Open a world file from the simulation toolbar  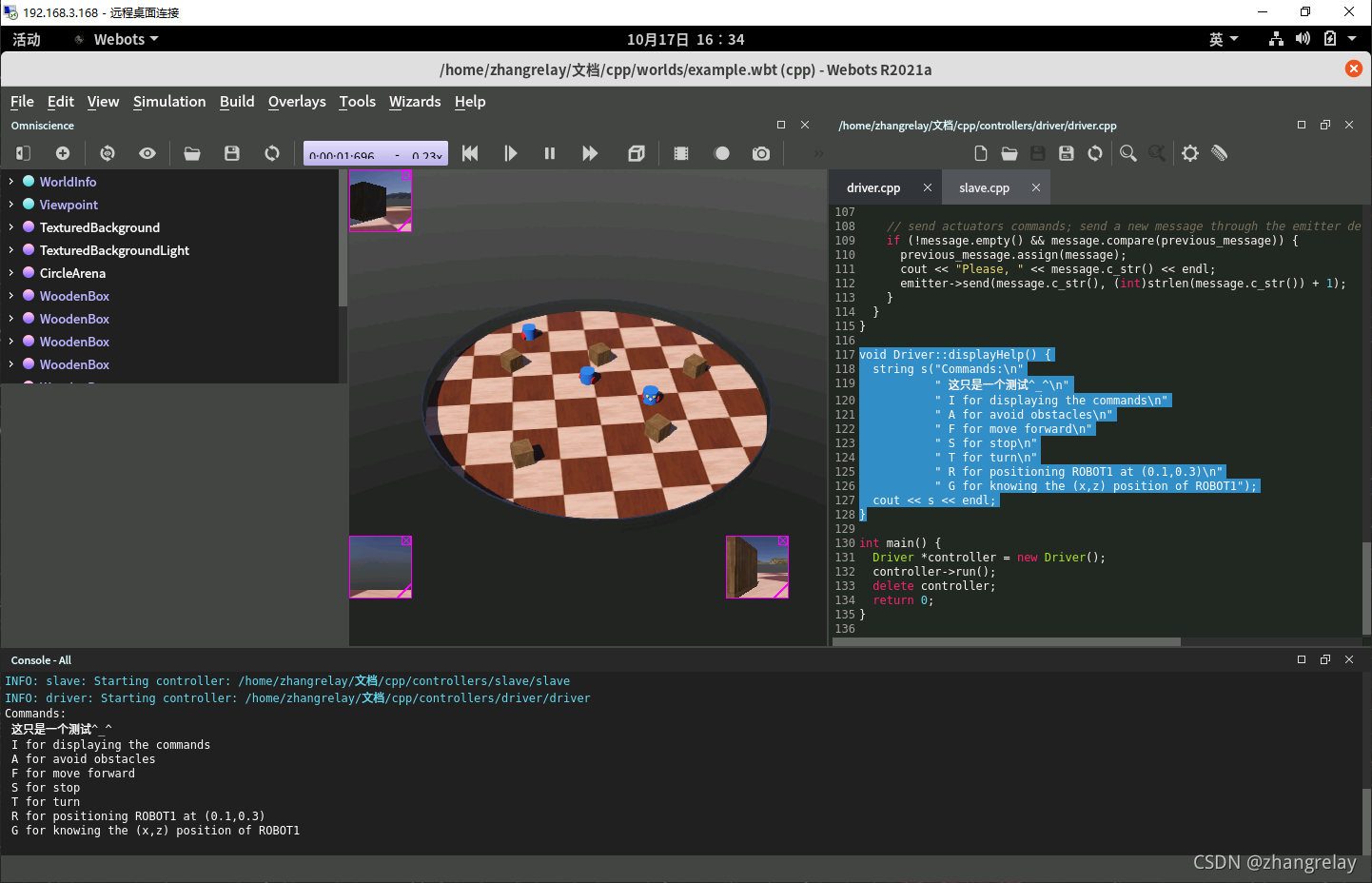coord(192,153)
